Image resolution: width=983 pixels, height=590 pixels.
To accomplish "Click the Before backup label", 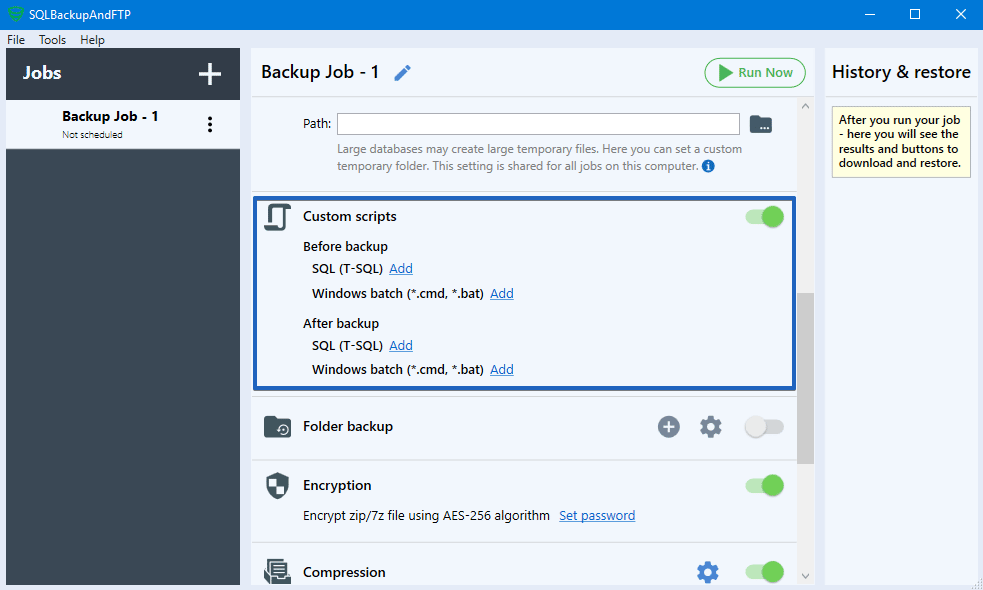I will (345, 246).
